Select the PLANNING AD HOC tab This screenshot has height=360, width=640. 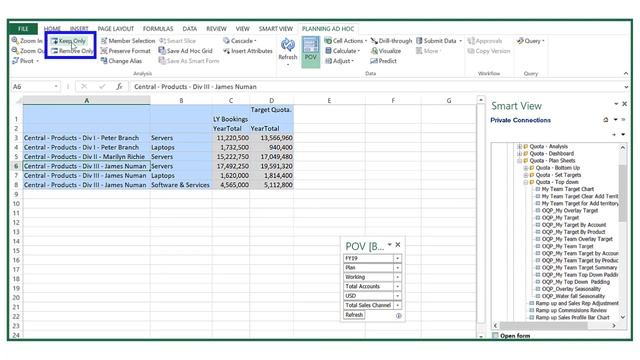pos(328,29)
